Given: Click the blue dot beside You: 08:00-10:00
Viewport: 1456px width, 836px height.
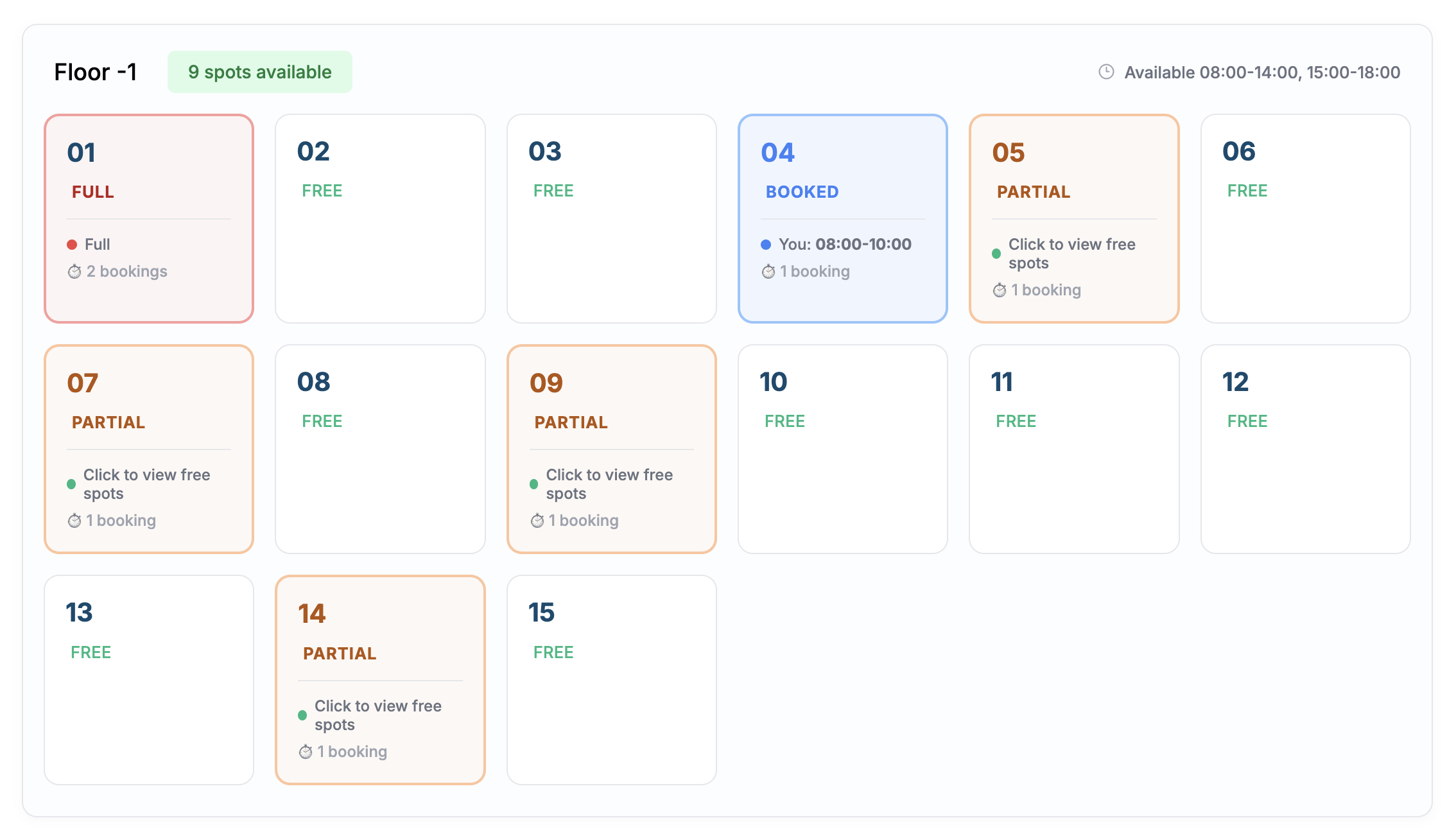Looking at the screenshot, I should pyautogui.click(x=766, y=245).
